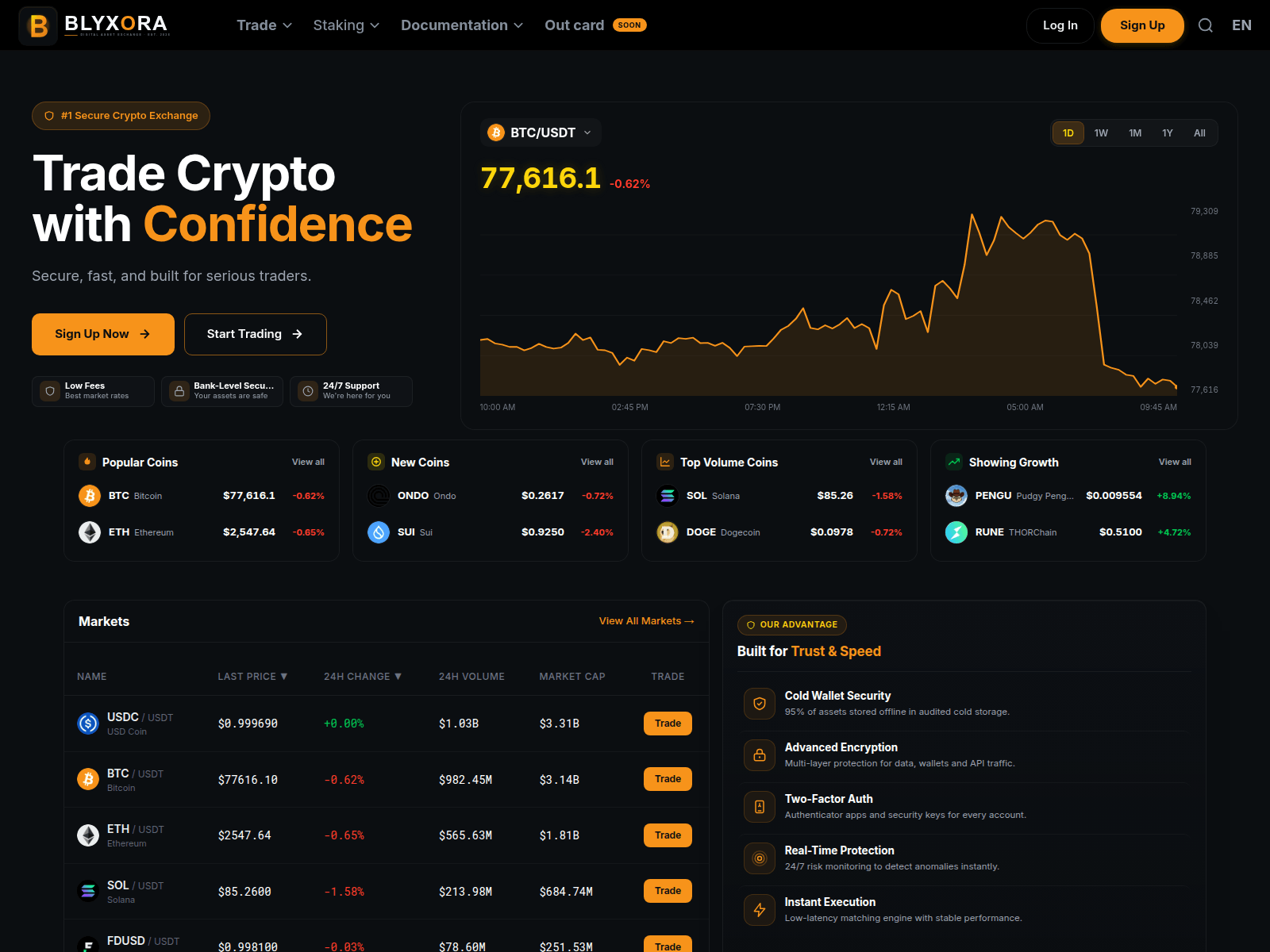
Task: Click the PENGU penguin coin icon
Action: coord(956,496)
